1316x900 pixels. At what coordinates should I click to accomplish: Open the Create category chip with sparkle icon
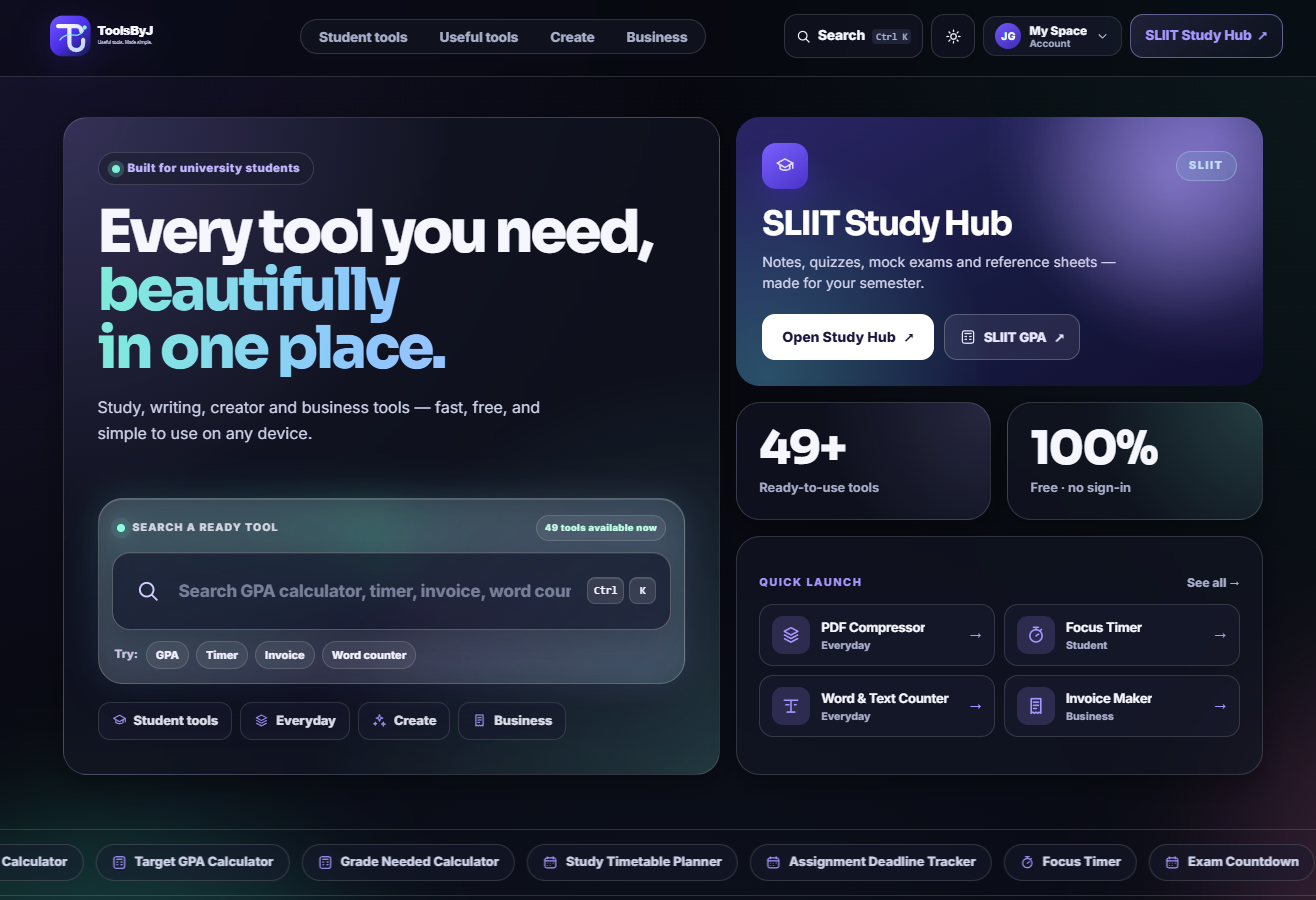(404, 721)
